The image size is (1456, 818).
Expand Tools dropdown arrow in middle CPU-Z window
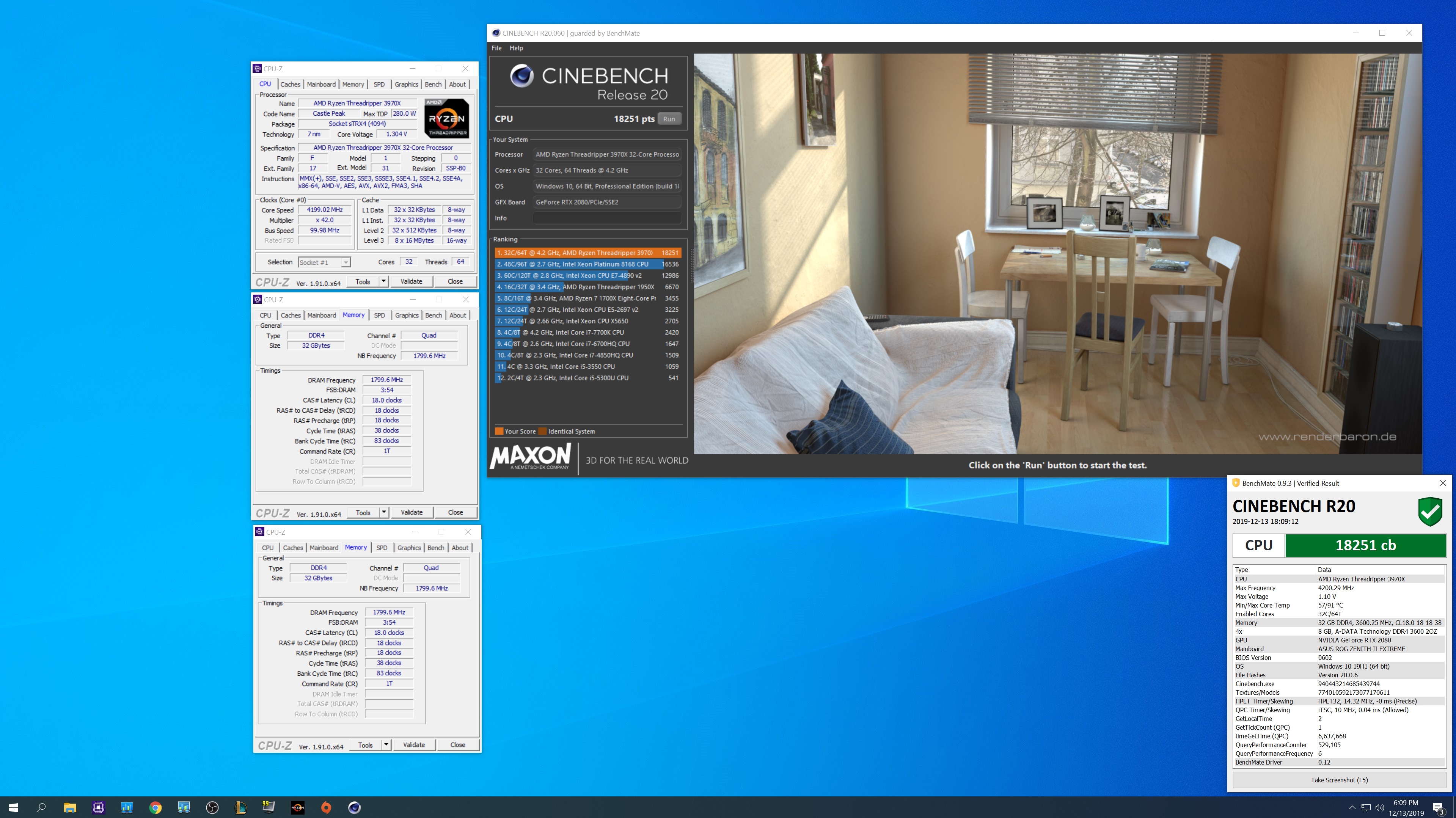pyautogui.click(x=384, y=512)
